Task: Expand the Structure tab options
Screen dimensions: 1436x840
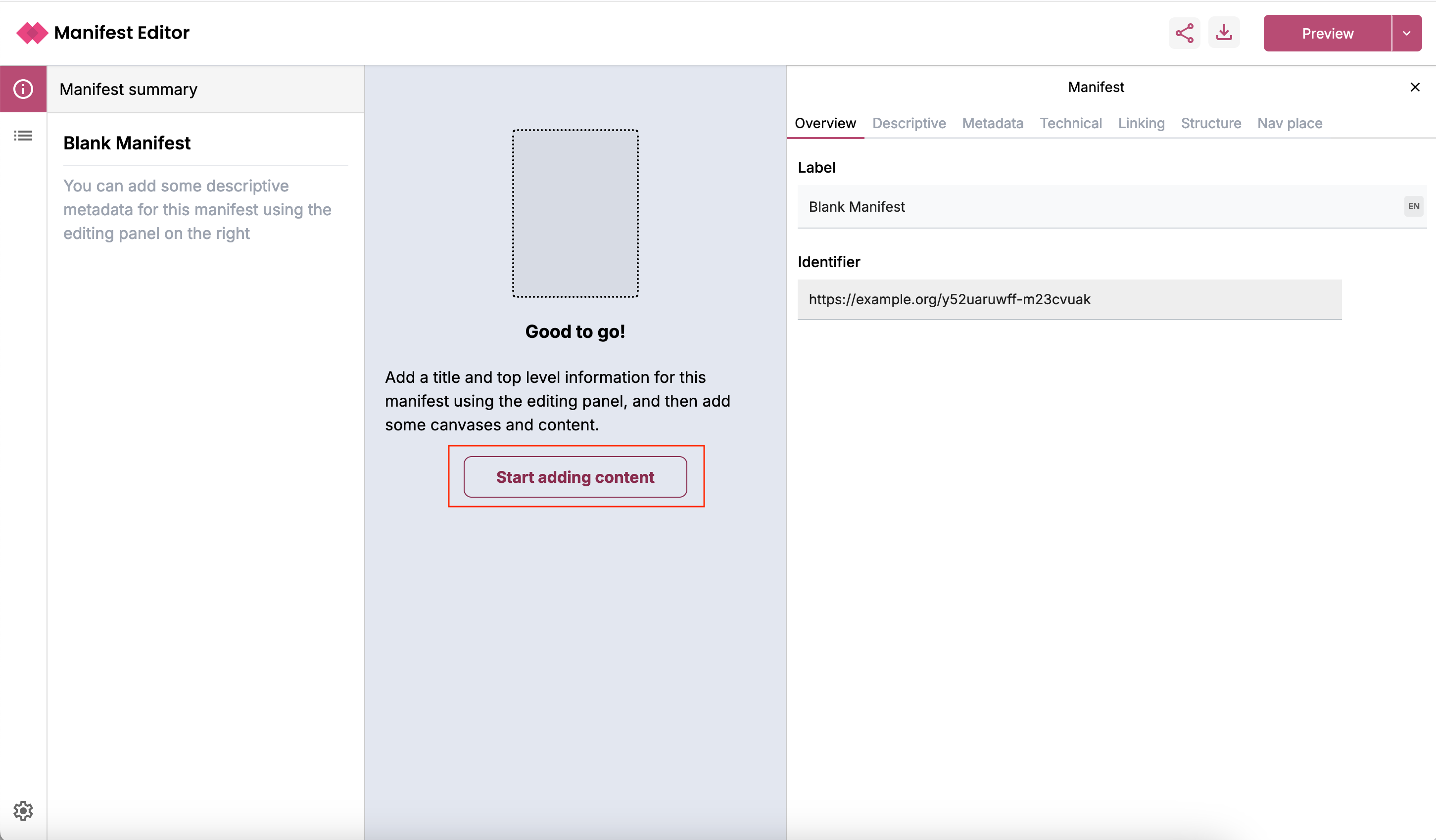Action: [1211, 122]
